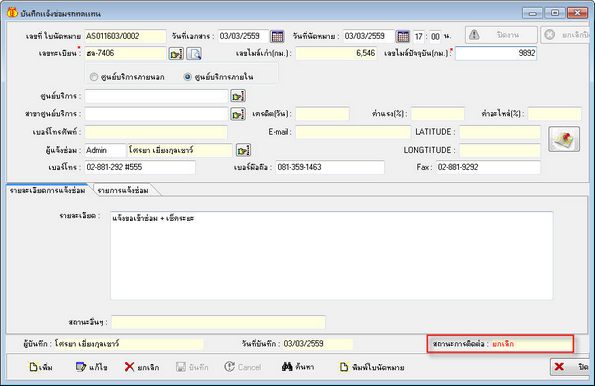
Task: Click the Edit record button
Action: click(91, 367)
